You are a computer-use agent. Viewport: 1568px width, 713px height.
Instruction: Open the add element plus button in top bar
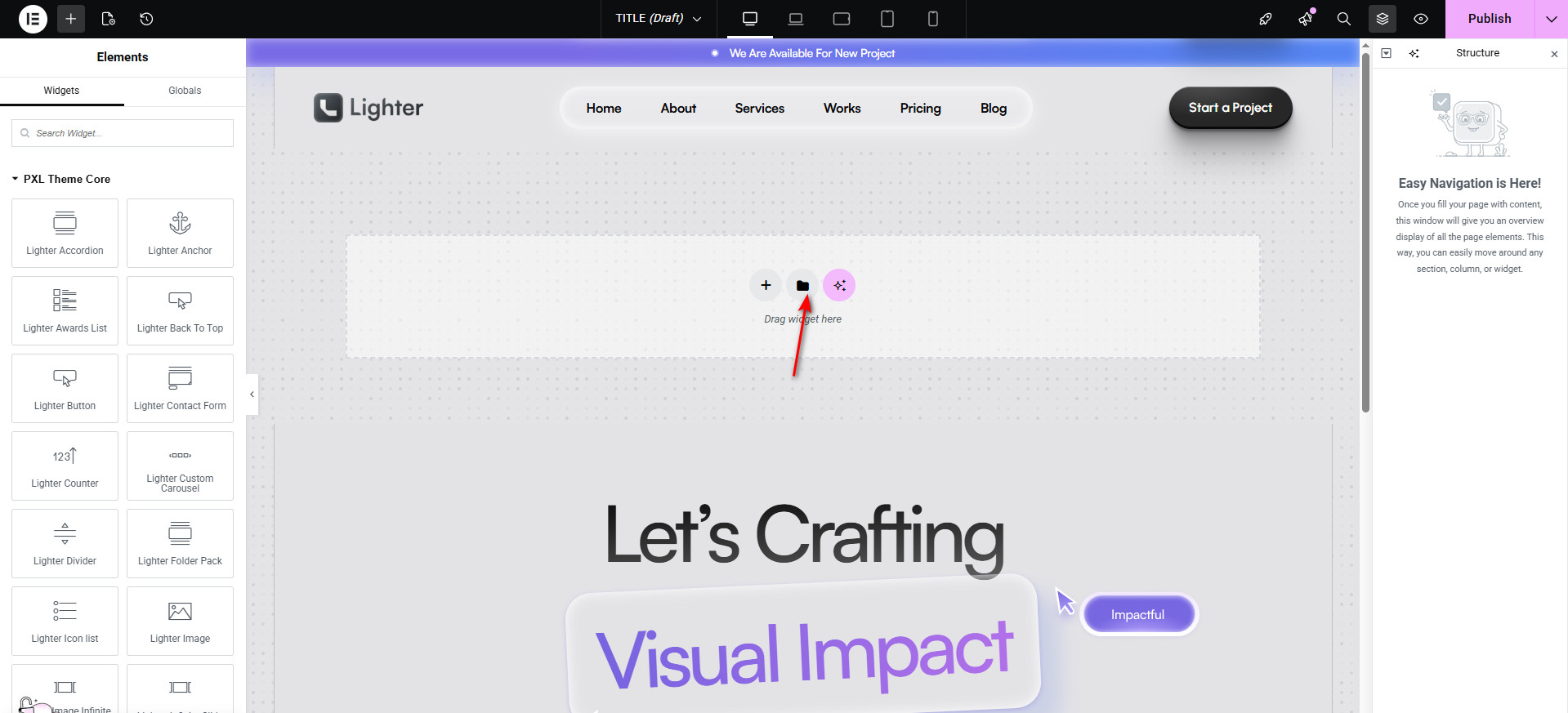71,19
